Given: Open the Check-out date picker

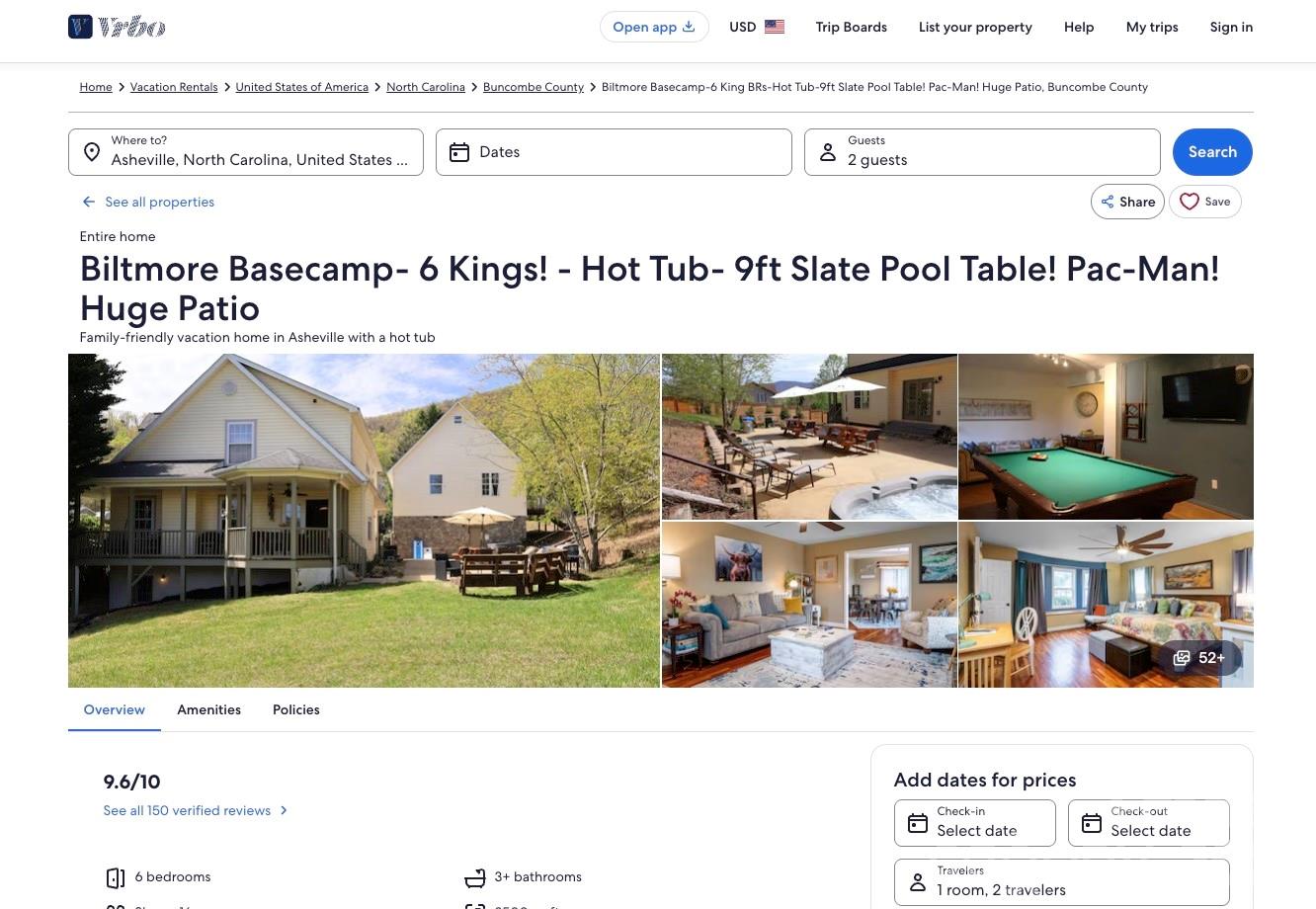Looking at the screenshot, I should click(1148, 823).
